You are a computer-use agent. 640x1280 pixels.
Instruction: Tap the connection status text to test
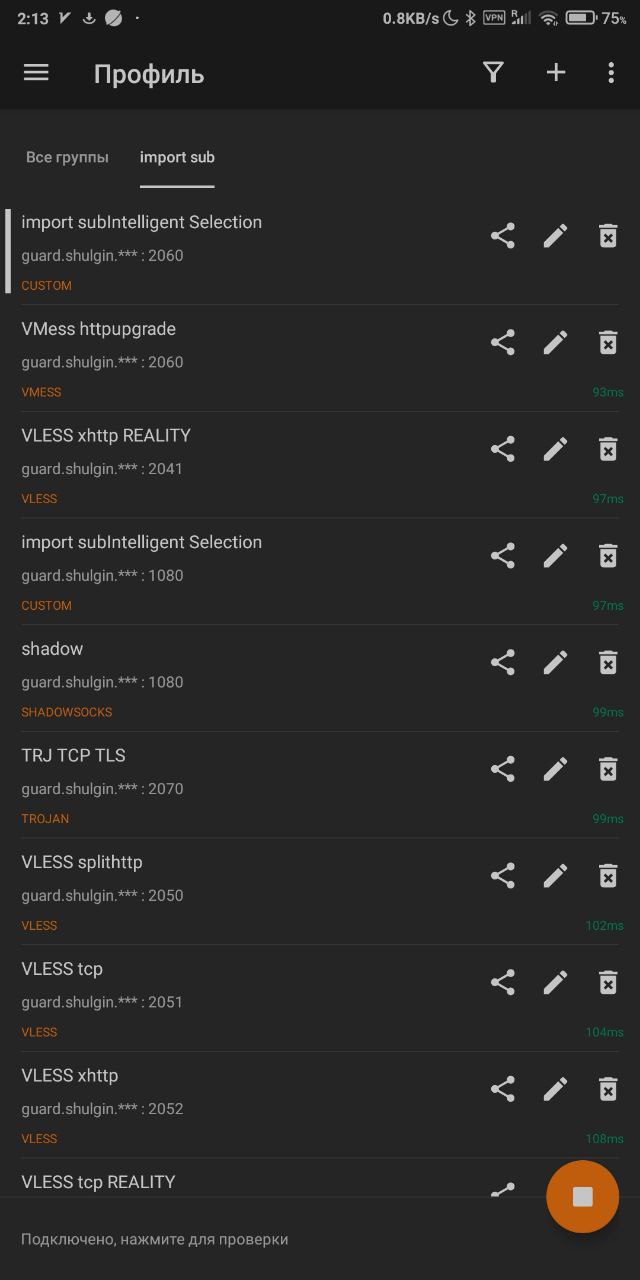[155, 1239]
